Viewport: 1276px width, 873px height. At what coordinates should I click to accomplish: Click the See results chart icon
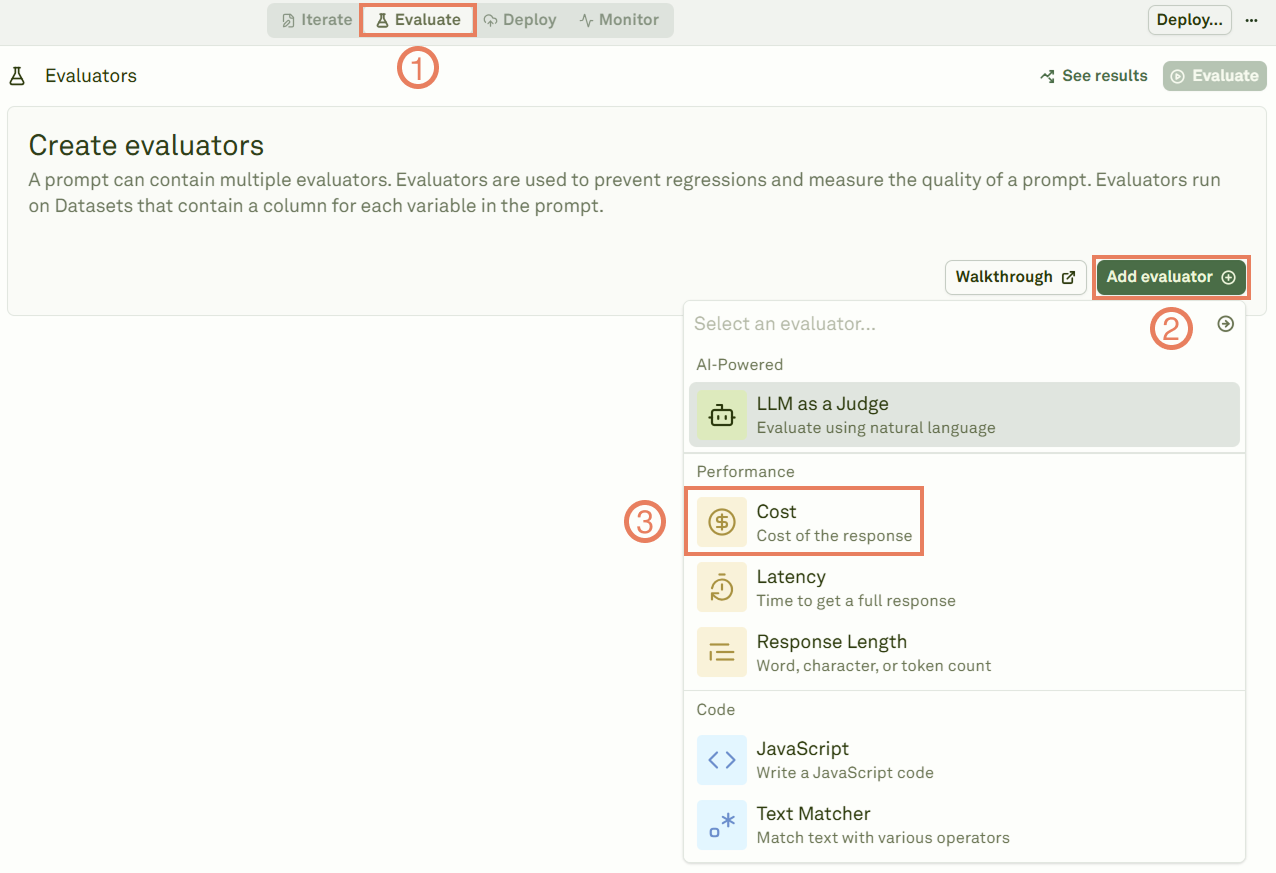point(1046,75)
